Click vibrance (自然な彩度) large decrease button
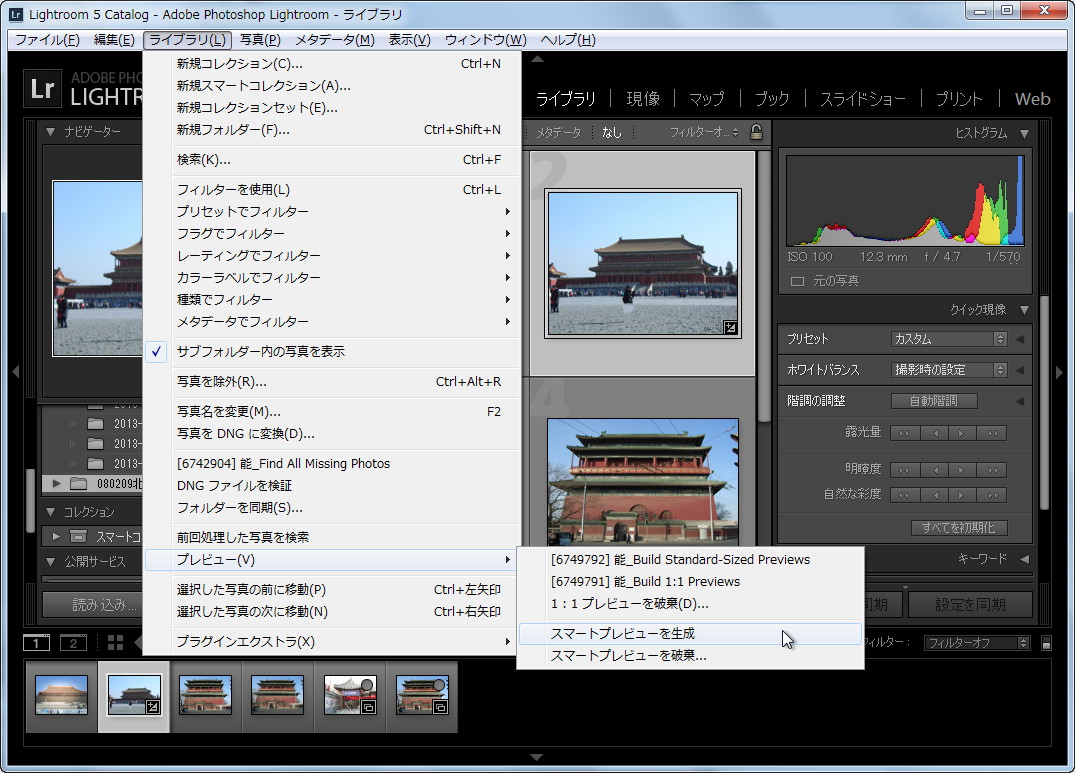 tap(904, 495)
